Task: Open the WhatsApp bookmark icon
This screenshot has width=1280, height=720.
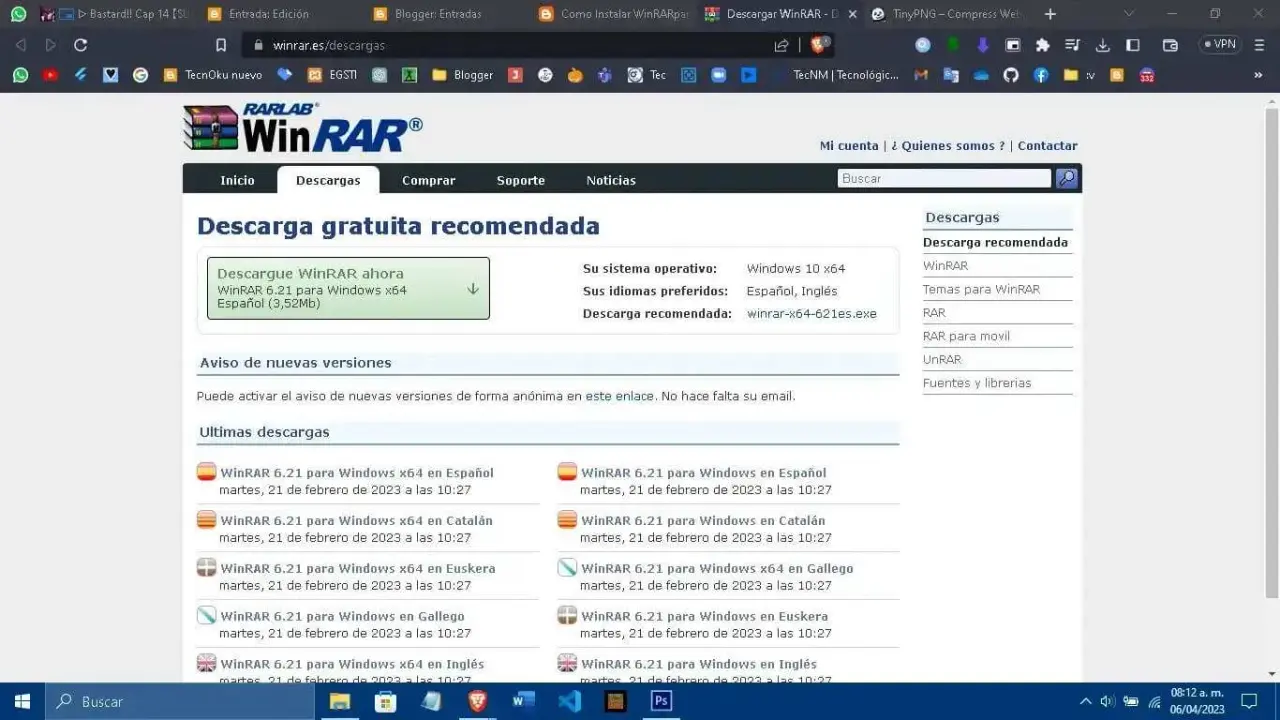Action: click(20, 75)
